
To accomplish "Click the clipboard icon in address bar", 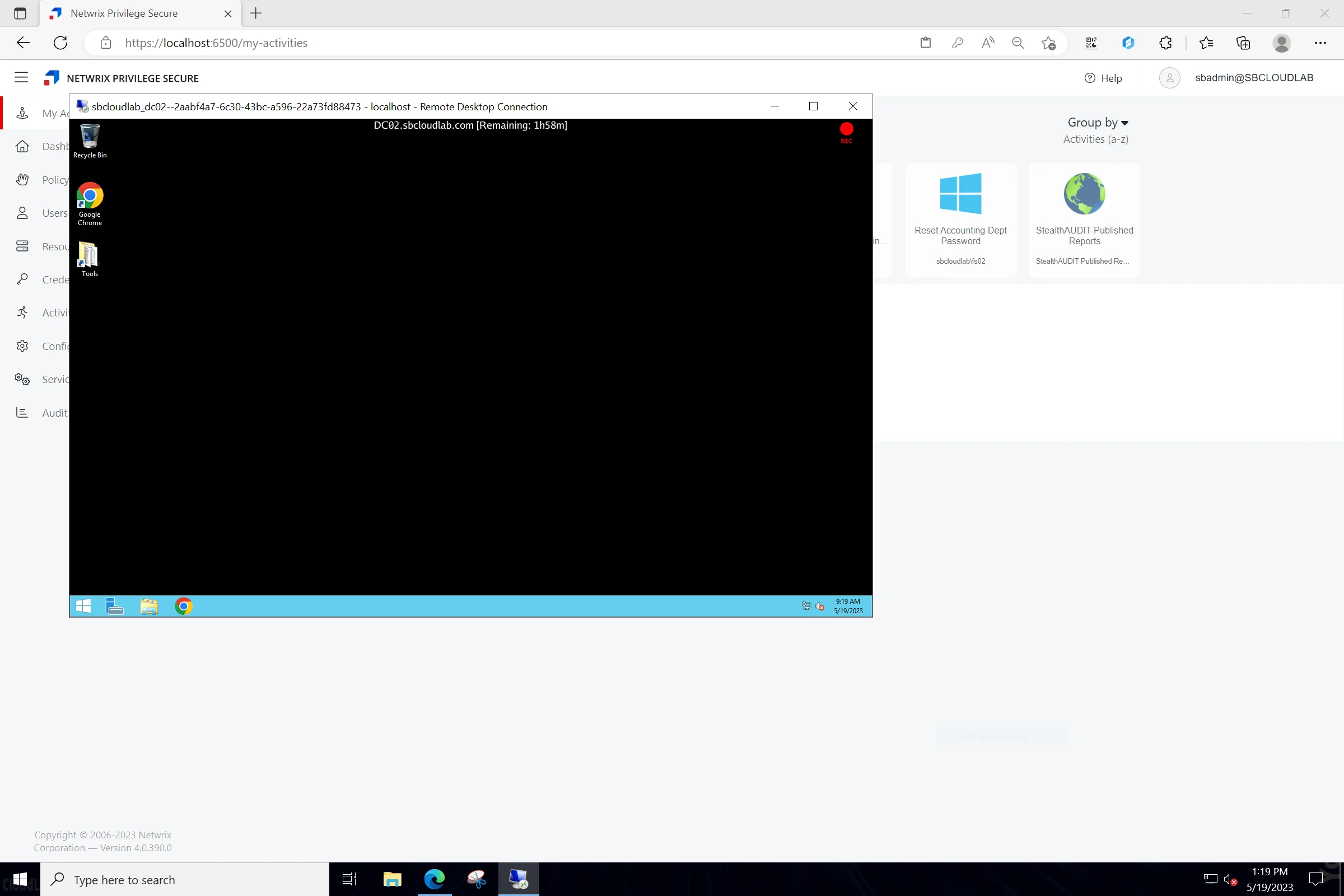I will click(926, 43).
